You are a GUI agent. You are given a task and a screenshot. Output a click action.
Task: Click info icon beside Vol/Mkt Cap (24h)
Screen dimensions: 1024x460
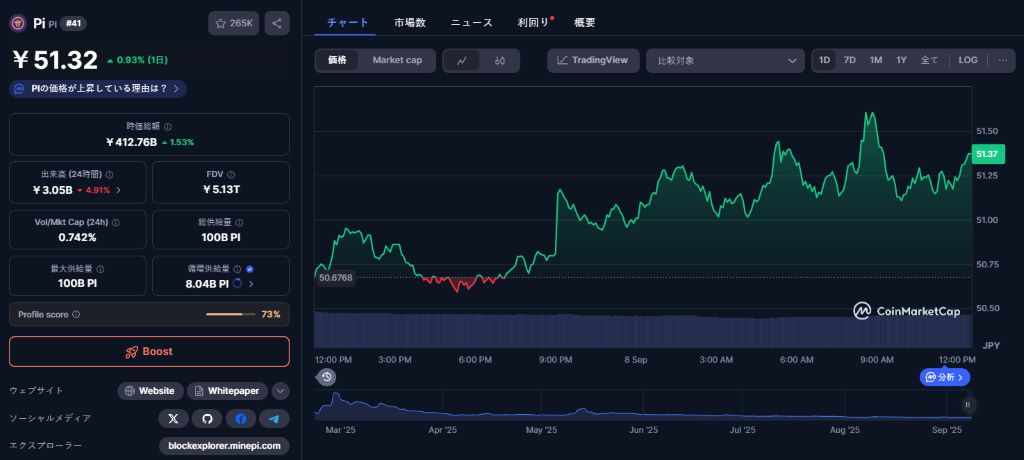(x=116, y=223)
